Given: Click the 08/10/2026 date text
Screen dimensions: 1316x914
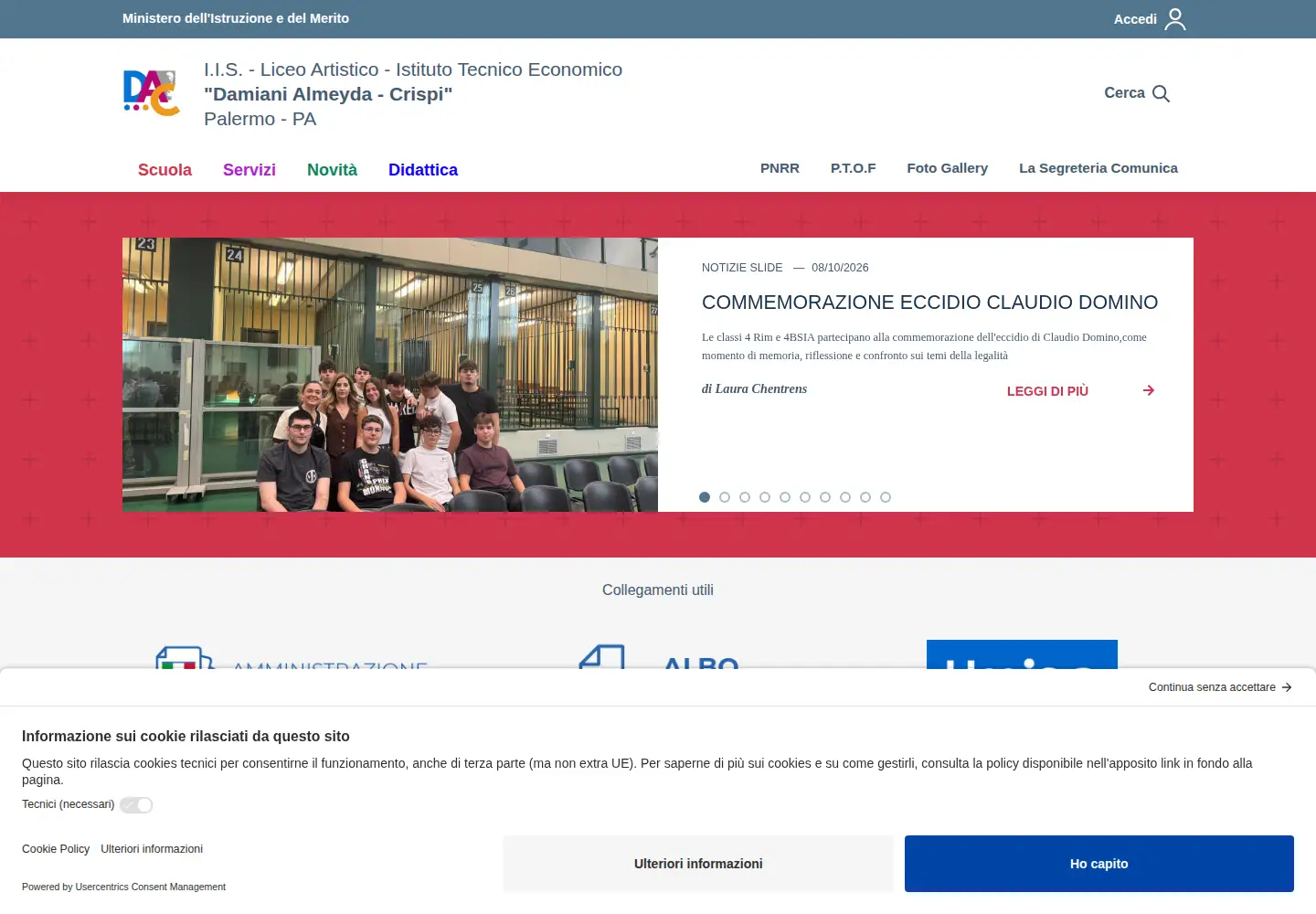Looking at the screenshot, I should coord(840,268).
